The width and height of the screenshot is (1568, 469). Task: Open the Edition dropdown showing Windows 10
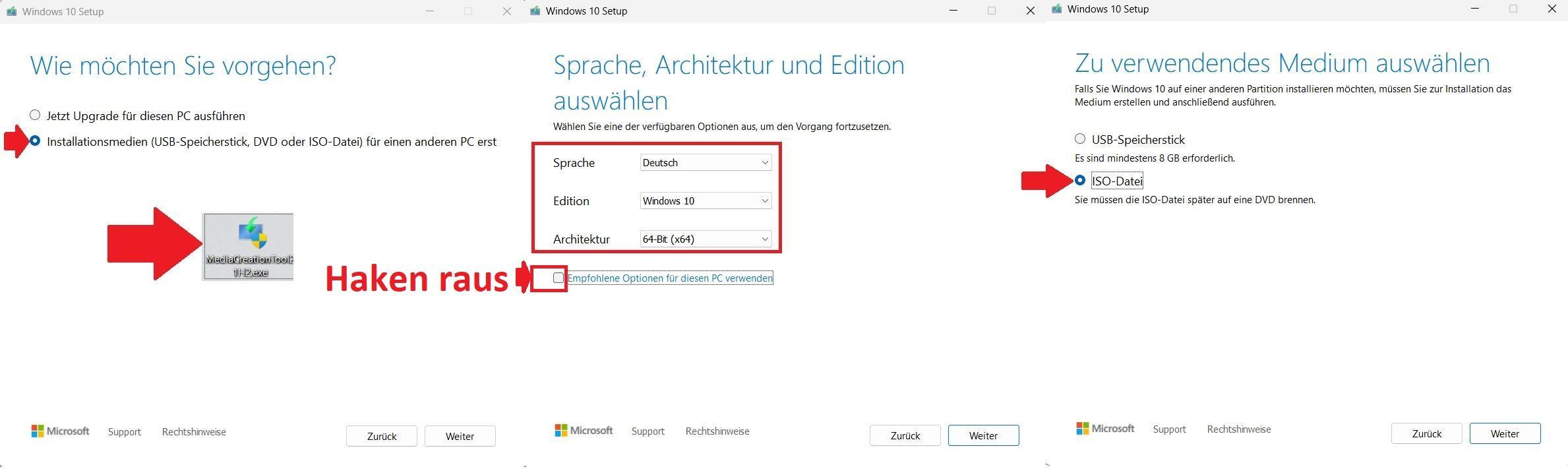click(x=706, y=201)
